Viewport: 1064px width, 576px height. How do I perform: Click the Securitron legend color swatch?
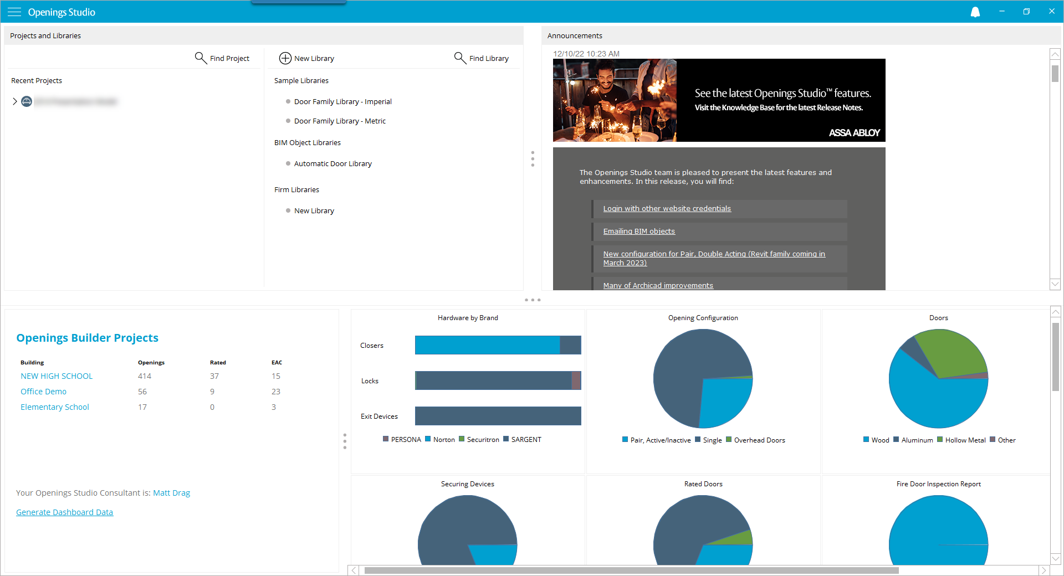(x=461, y=439)
